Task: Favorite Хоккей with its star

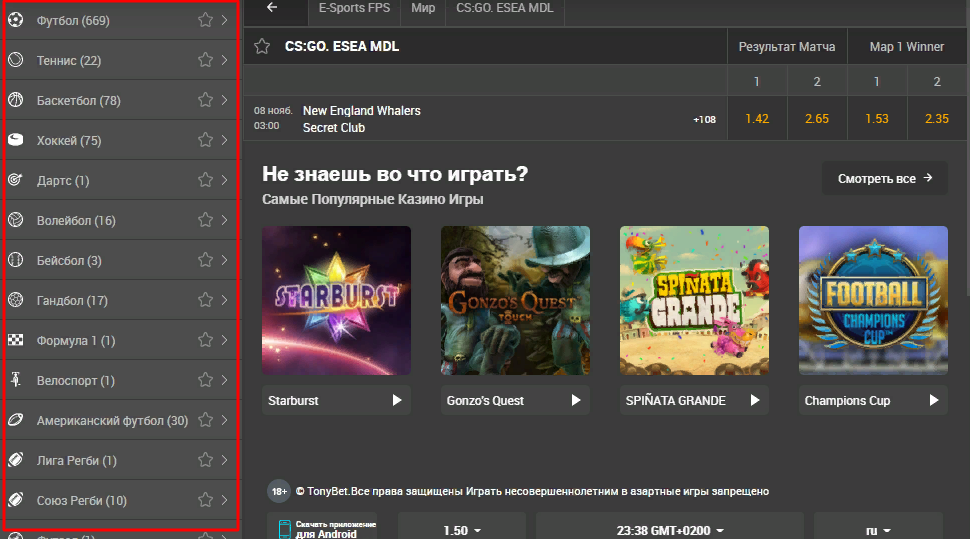Action: pos(205,140)
